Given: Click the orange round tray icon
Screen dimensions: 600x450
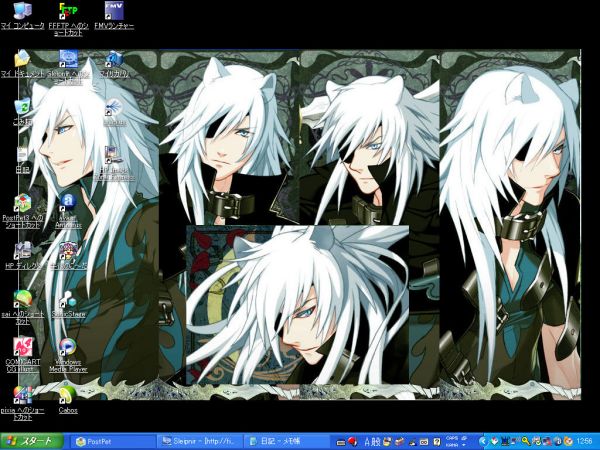Looking at the screenshot, I should coord(568,442).
